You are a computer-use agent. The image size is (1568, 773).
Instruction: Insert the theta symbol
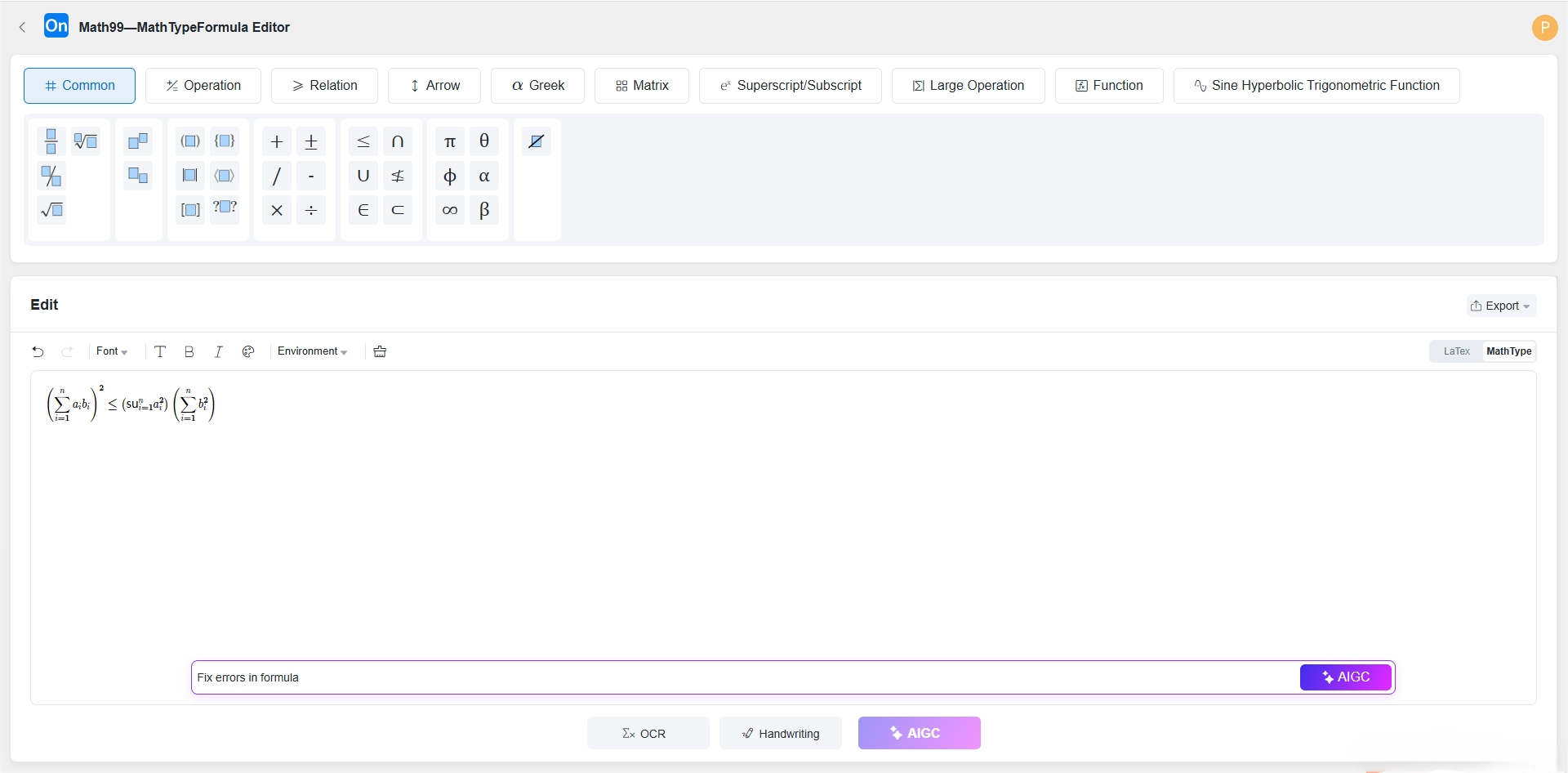click(x=484, y=141)
